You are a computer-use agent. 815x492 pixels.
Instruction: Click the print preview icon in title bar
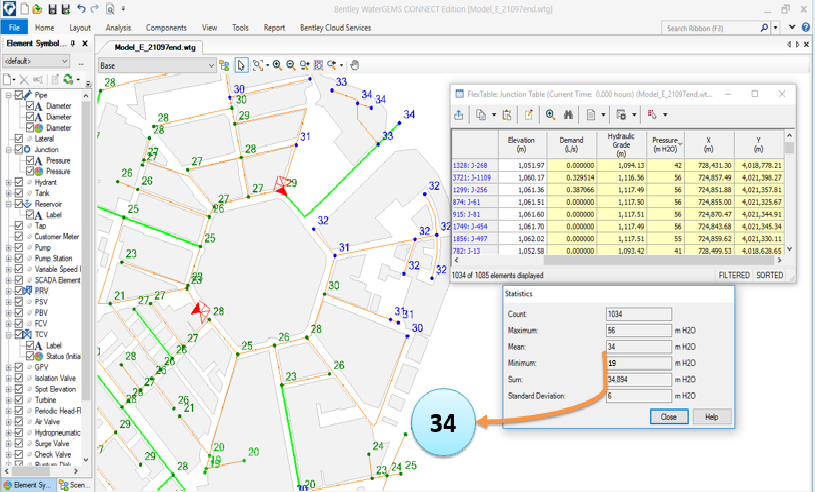[x=110, y=9]
